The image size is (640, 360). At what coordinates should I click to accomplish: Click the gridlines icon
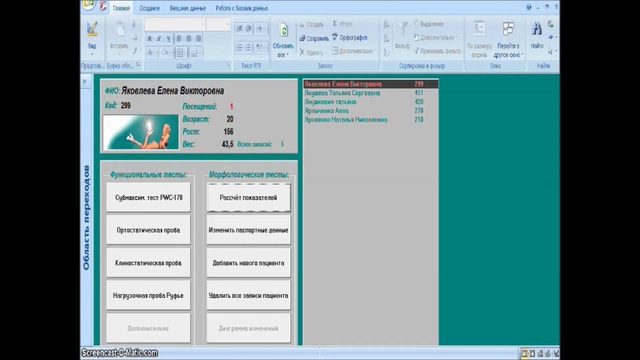click(180, 52)
